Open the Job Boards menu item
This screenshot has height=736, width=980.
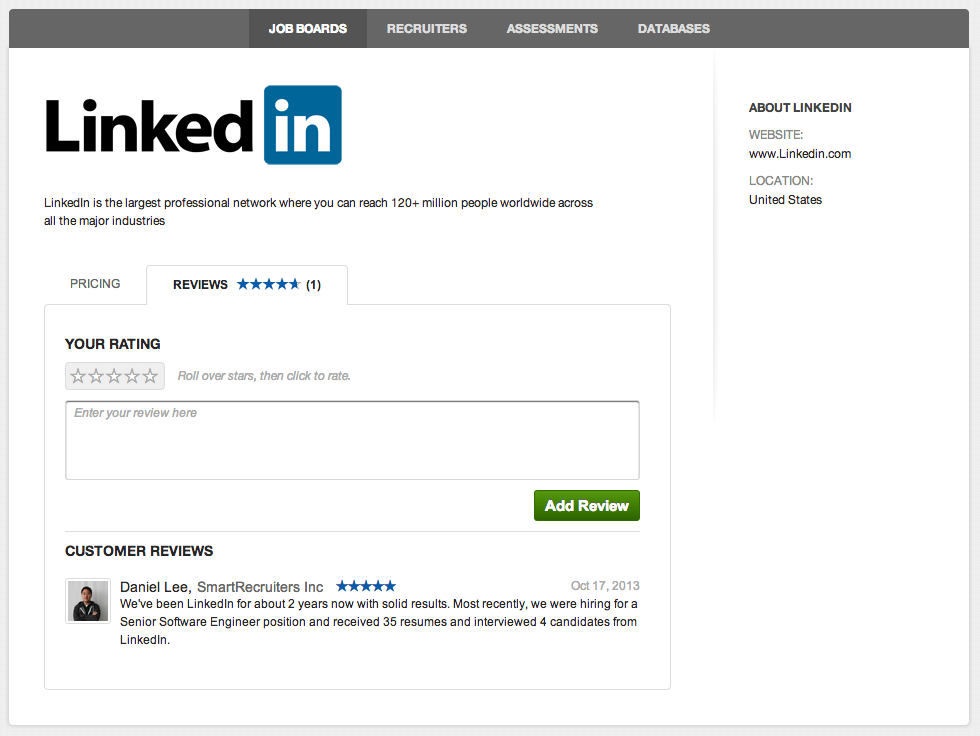point(308,29)
